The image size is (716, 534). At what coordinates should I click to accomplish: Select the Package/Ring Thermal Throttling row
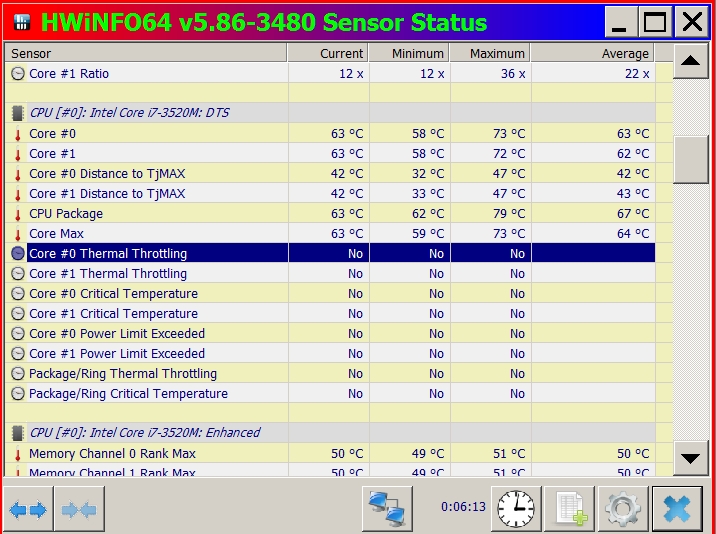click(x=330, y=374)
